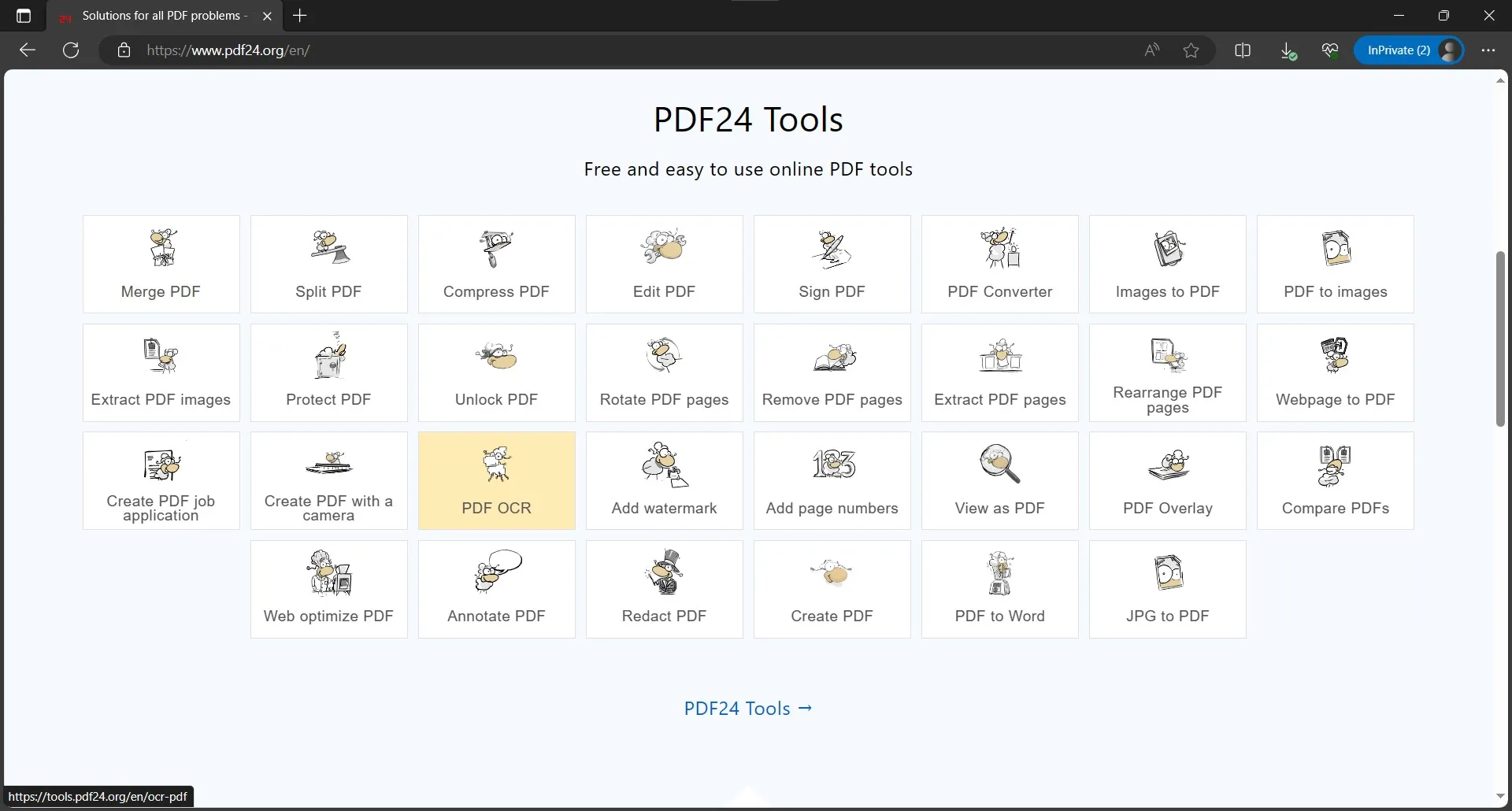Add this page to favorites
This screenshot has height=811, width=1512.
(1191, 50)
